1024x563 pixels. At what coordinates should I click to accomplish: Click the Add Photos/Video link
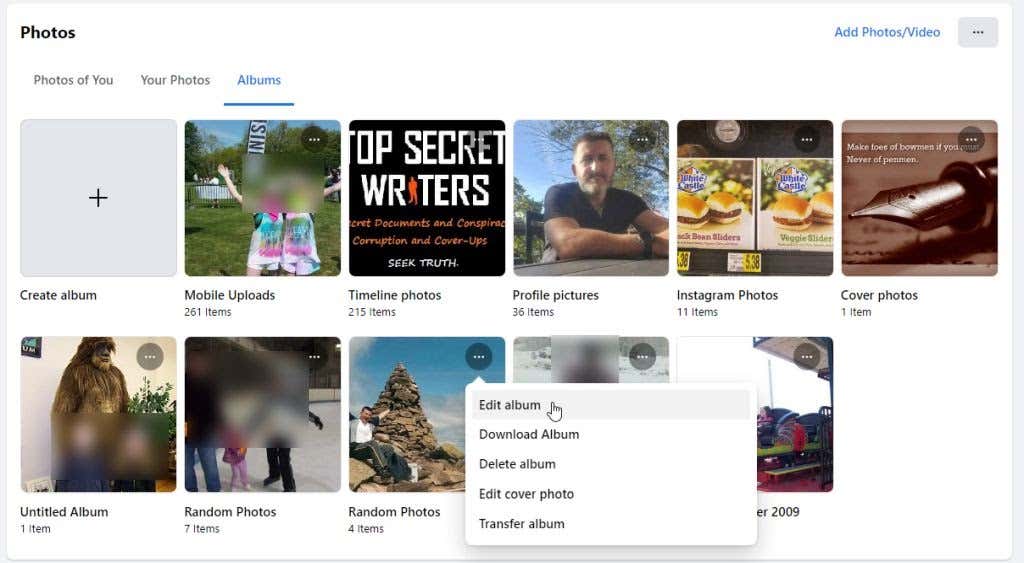(x=887, y=32)
